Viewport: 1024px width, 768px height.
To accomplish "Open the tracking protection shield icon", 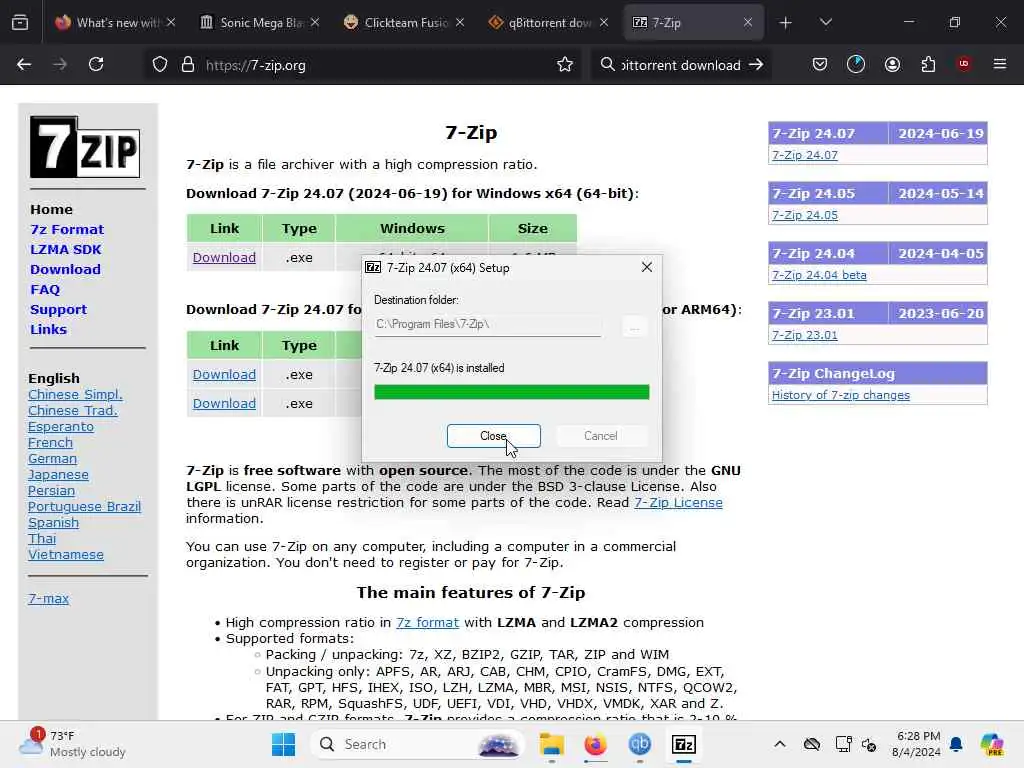I will coord(160,65).
